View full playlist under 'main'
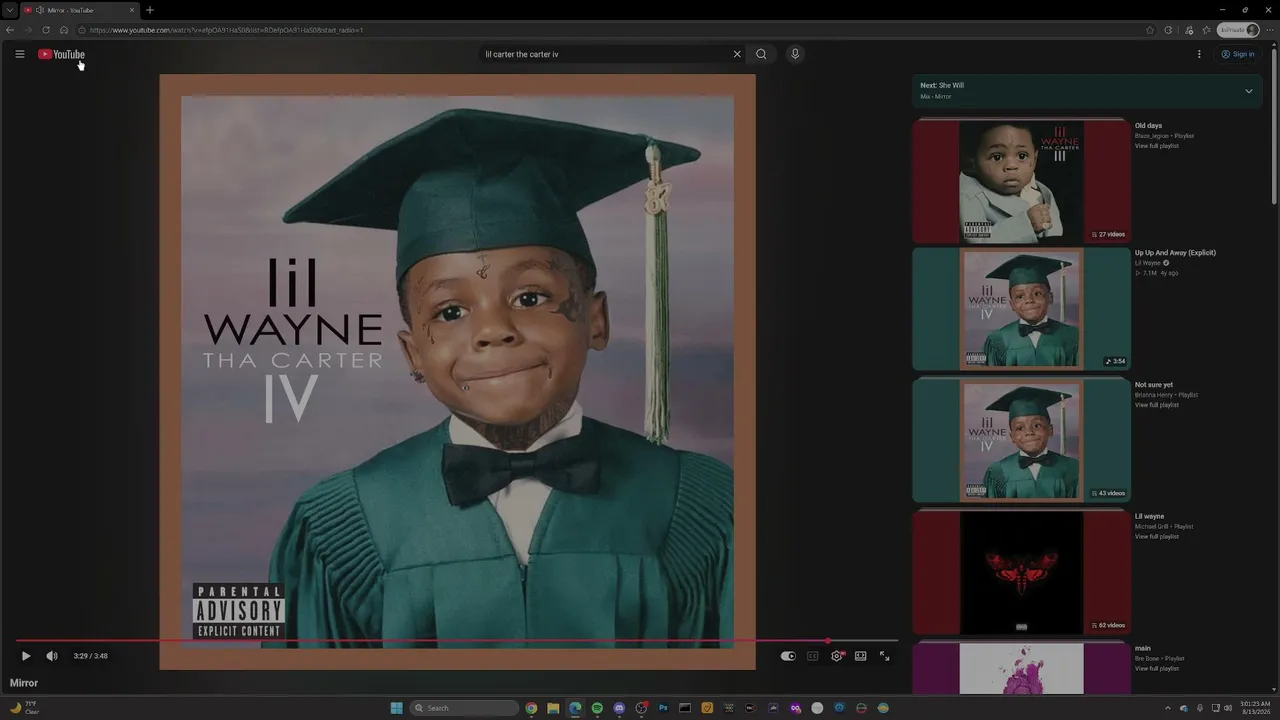This screenshot has width=1280, height=720. pyautogui.click(x=1156, y=668)
